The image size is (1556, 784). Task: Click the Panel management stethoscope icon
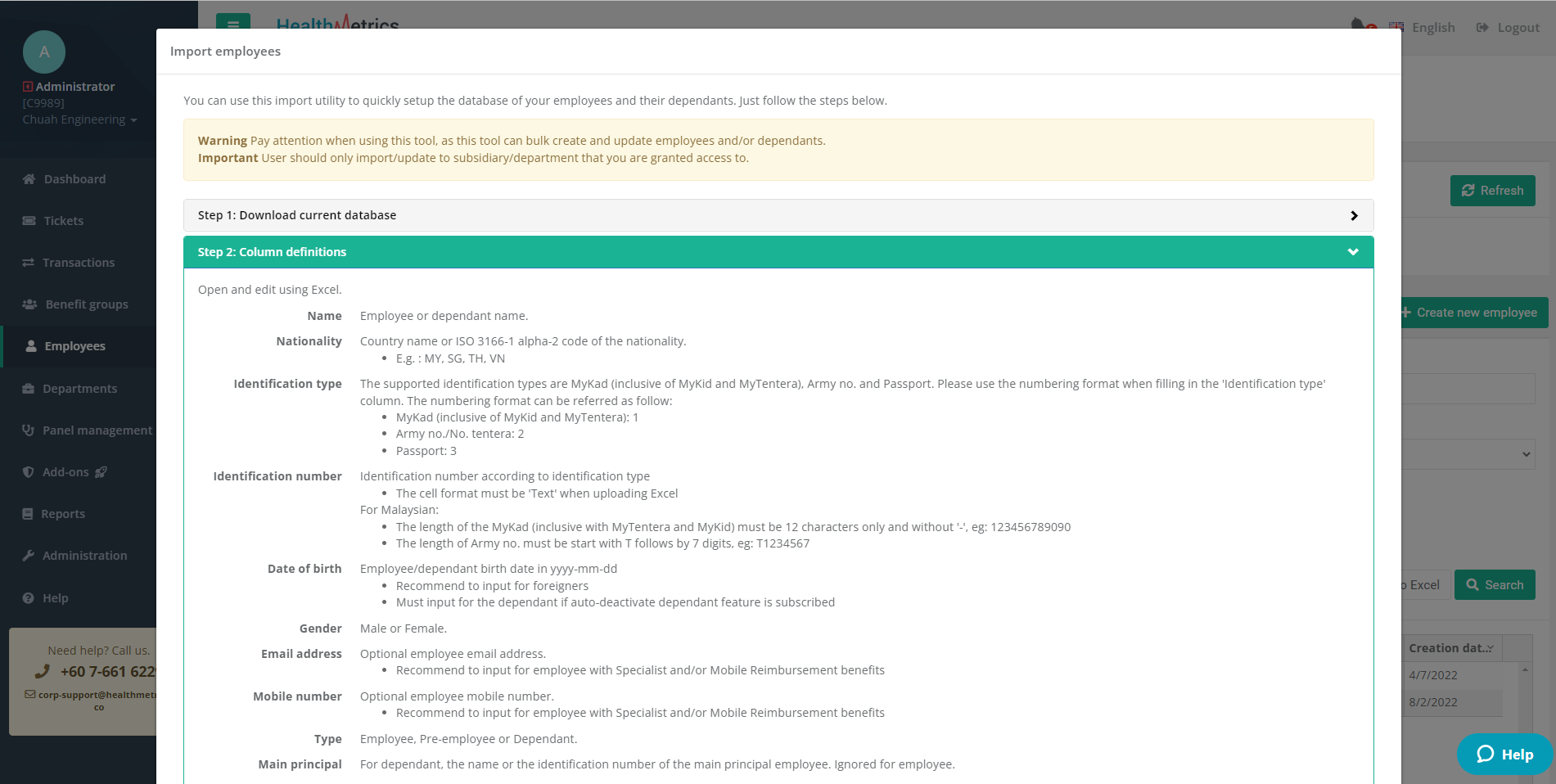(x=29, y=430)
